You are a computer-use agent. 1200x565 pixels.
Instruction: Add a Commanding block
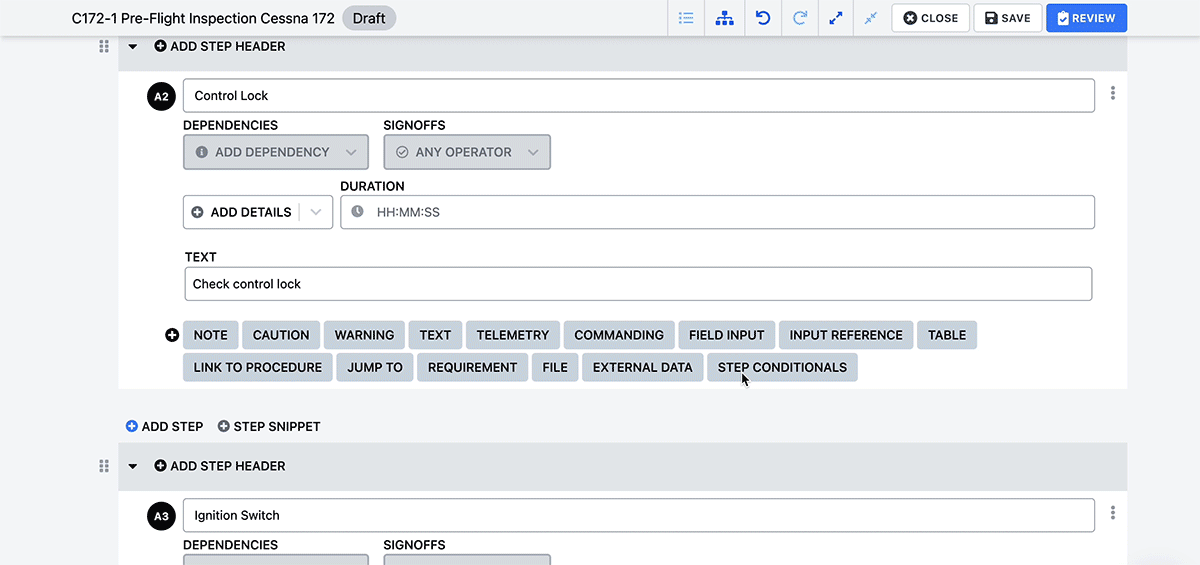pyautogui.click(x=619, y=335)
